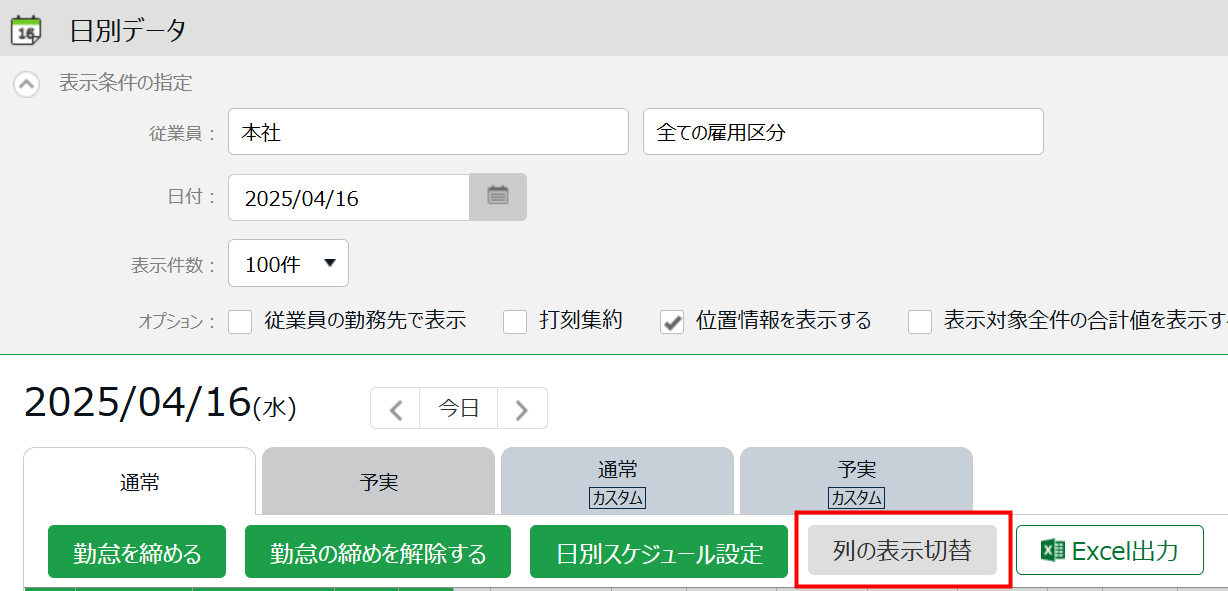Select the 通常 カスタム tab
Viewport: 1228px width, 591px height.
[x=617, y=482]
